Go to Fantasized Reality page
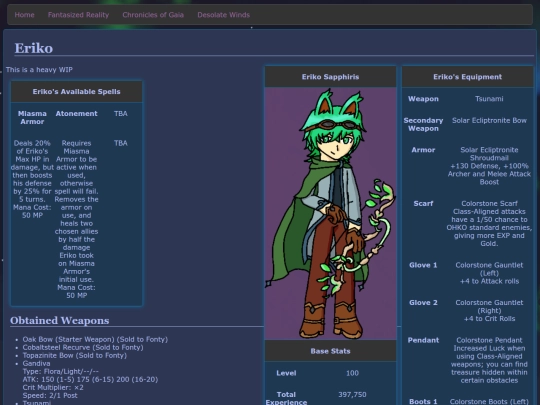The height and width of the screenshot is (405, 540). point(78,15)
